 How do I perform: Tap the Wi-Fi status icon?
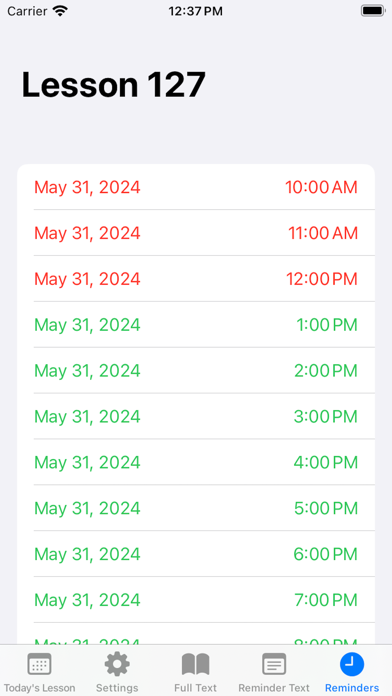coord(59,11)
